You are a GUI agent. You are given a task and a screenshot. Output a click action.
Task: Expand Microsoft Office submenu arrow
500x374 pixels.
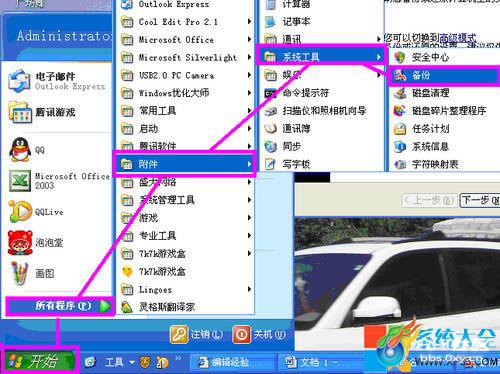tap(249, 39)
